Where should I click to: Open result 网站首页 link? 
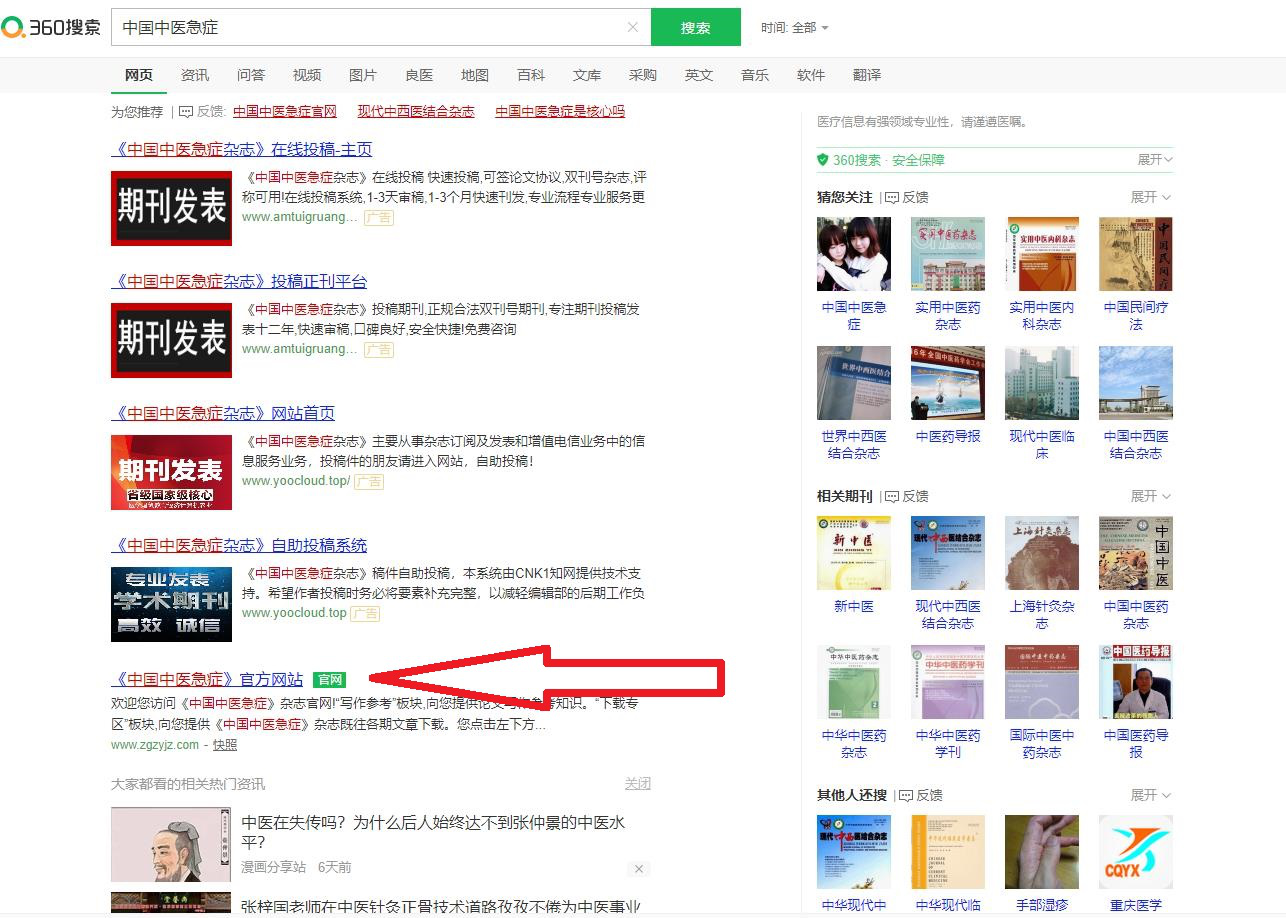(223, 413)
